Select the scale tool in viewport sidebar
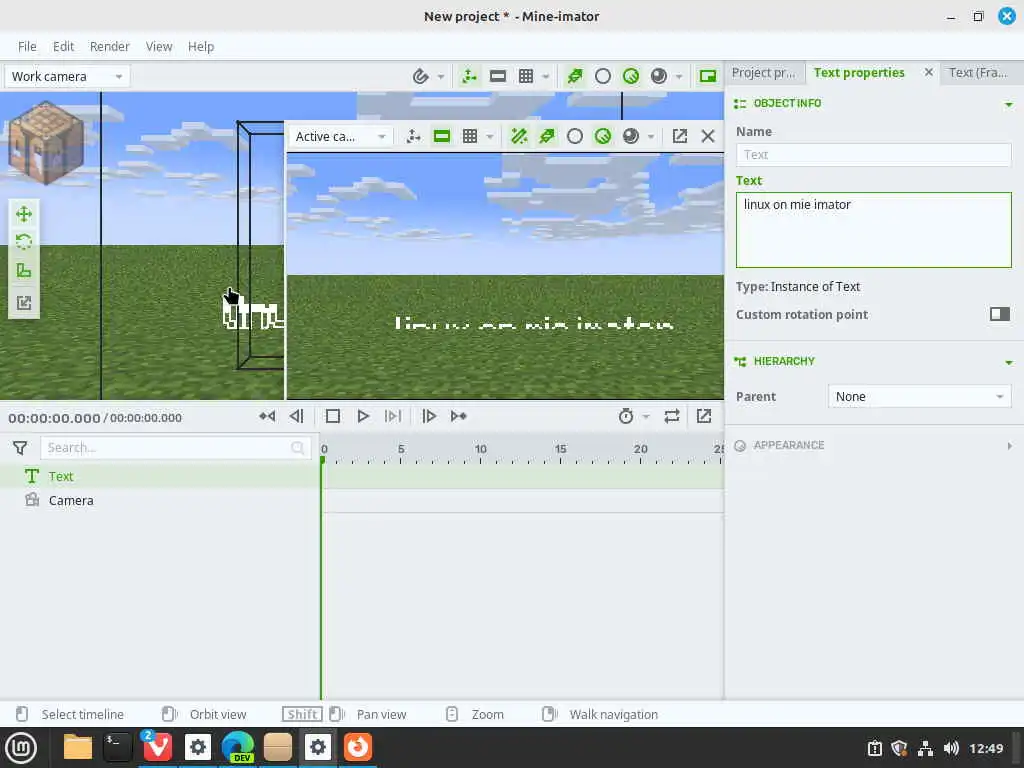 [x=24, y=270]
